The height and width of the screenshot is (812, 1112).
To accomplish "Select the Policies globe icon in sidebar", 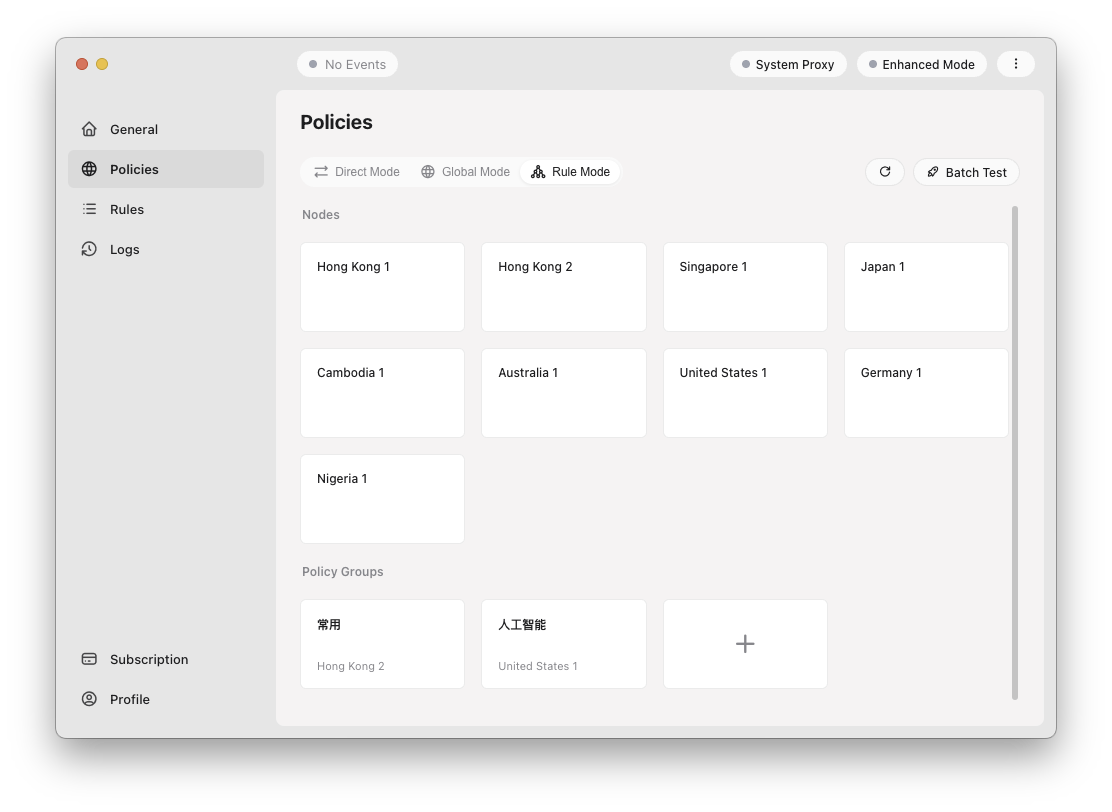I will click(89, 169).
